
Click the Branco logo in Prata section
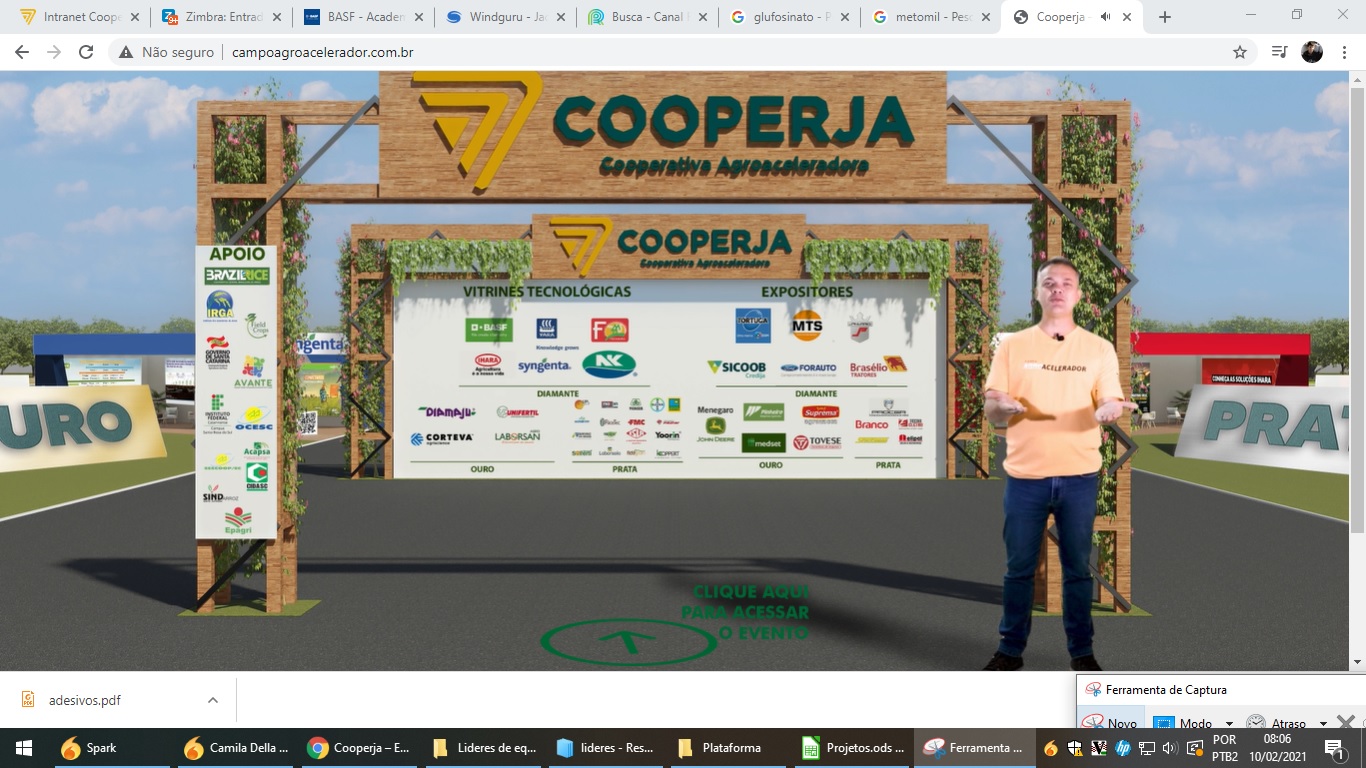pos(872,425)
